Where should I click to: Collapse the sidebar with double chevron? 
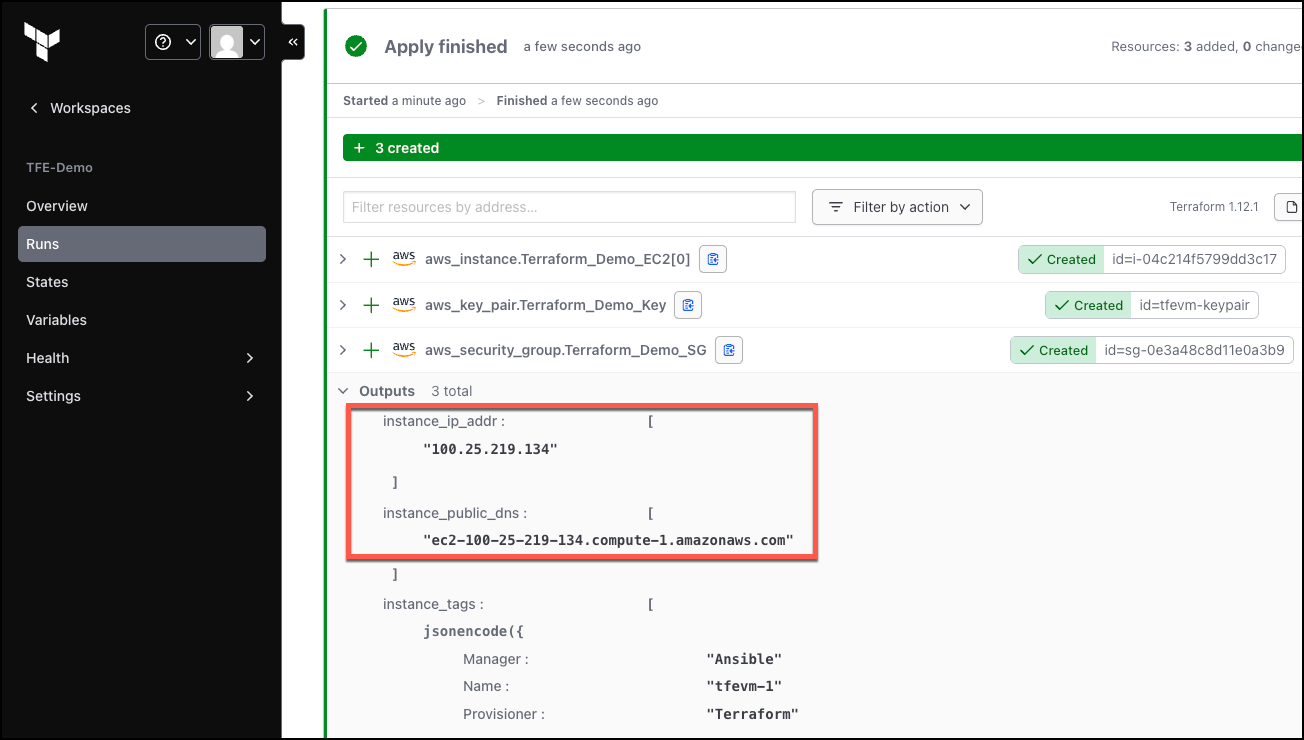[x=293, y=42]
